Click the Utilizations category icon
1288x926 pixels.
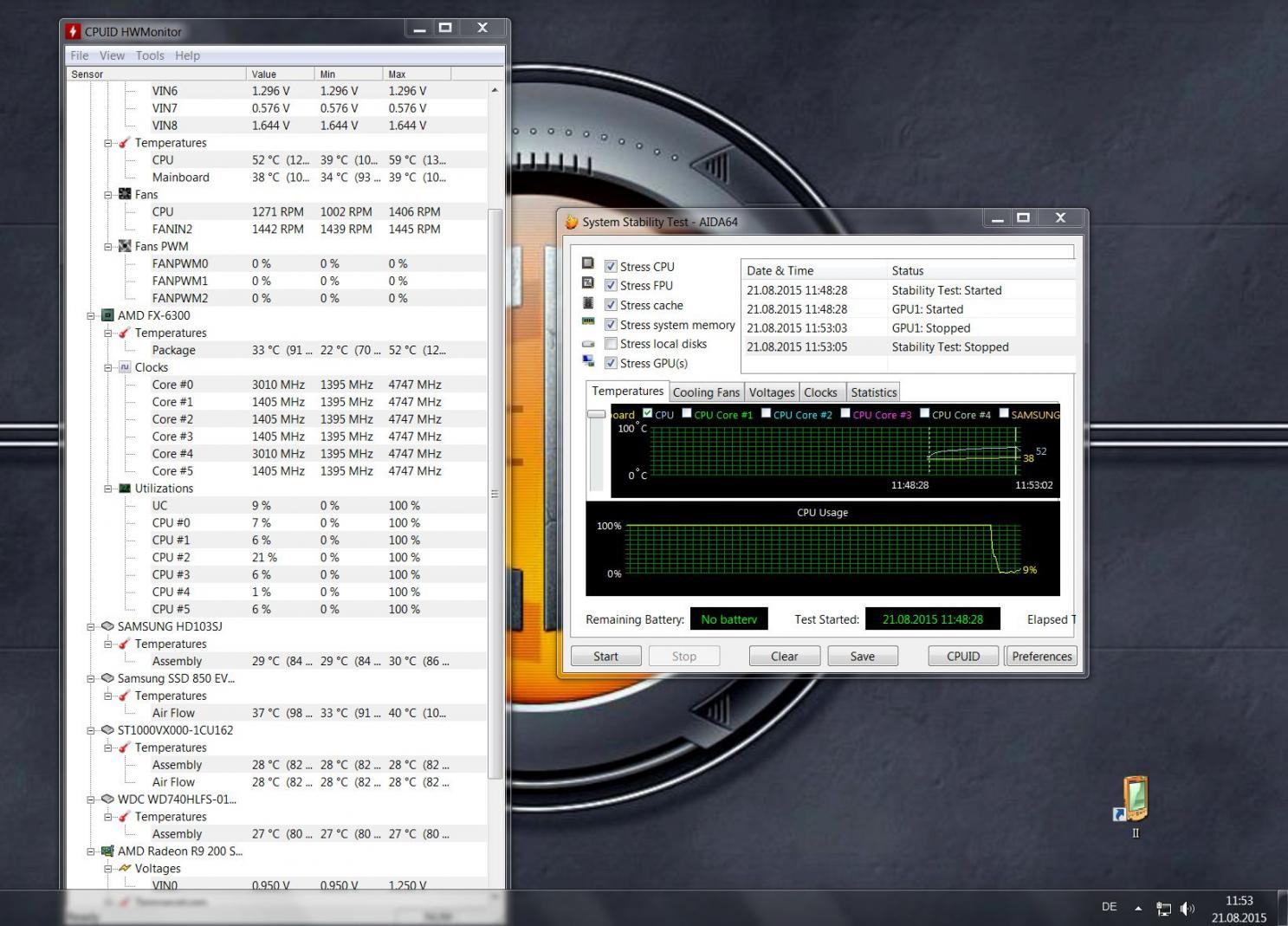point(125,489)
